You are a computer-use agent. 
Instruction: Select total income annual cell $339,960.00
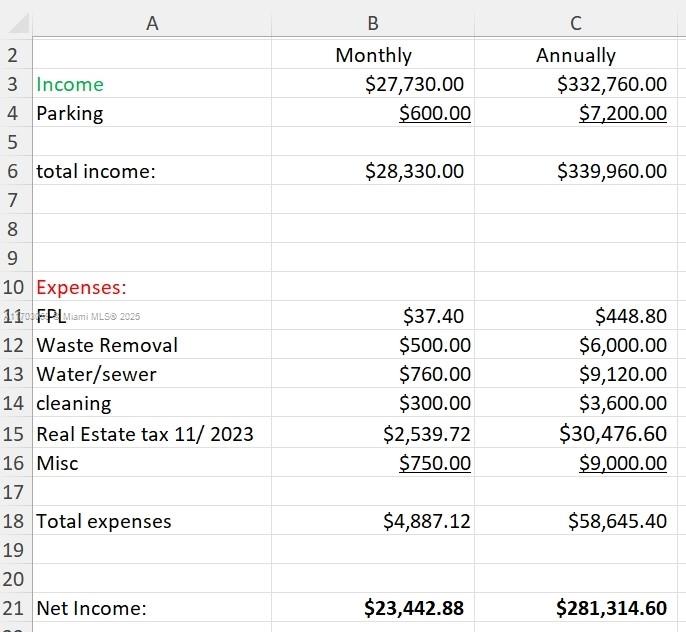click(611, 171)
